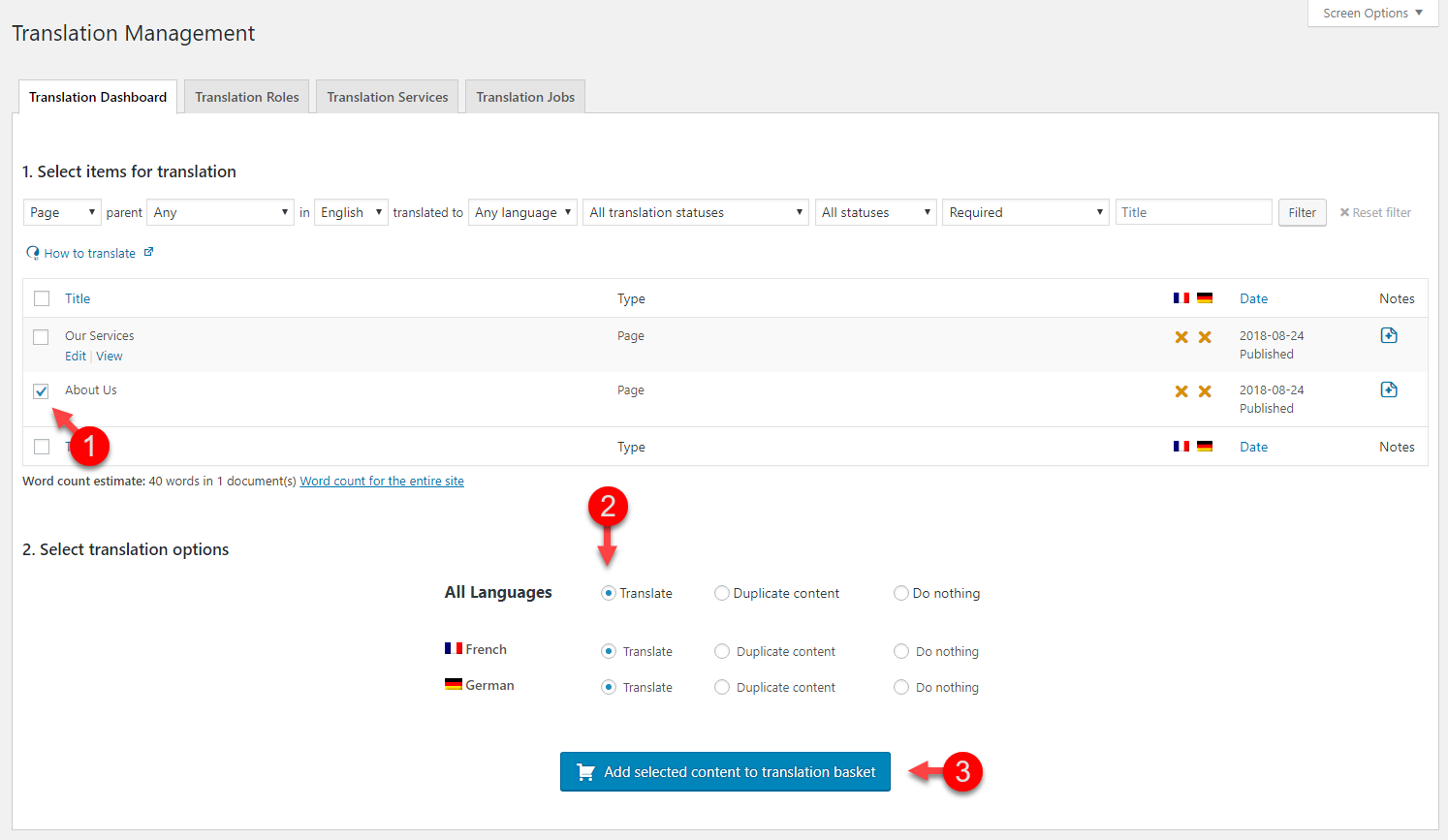Open the parent Any dropdown
This screenshot has width=1448, height=840.
point(220,212)
